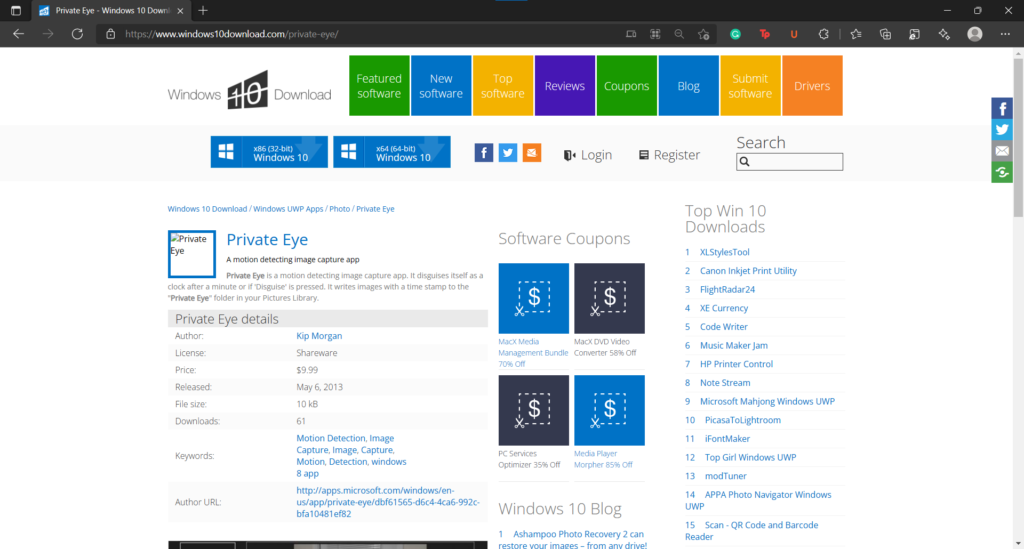Click the browser Back arrow
Image resolution: width=1024 pixels, height=549 pixels.
[18, 34]
